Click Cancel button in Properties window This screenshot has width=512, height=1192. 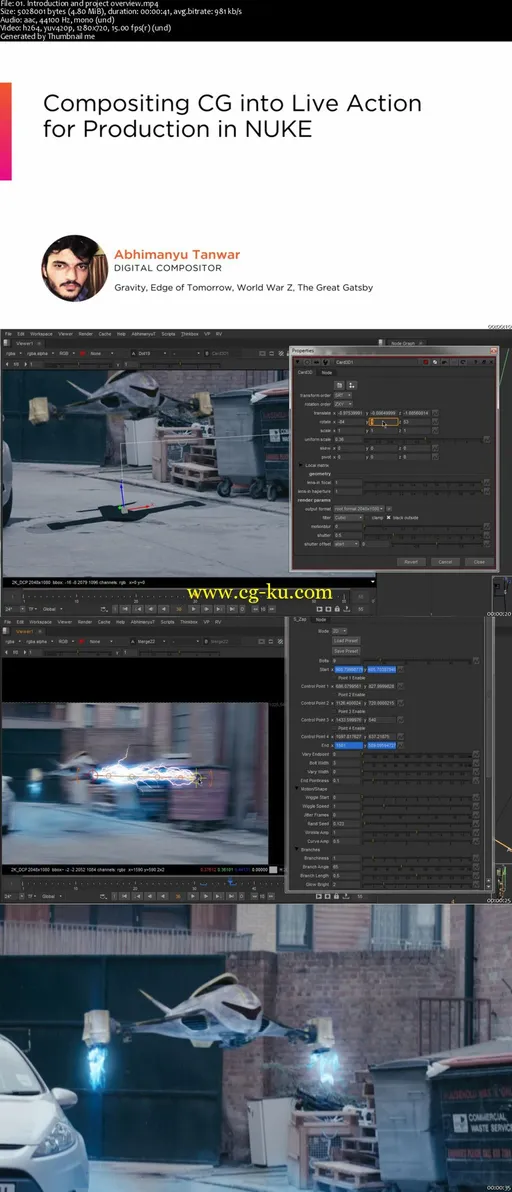point(445,562)
